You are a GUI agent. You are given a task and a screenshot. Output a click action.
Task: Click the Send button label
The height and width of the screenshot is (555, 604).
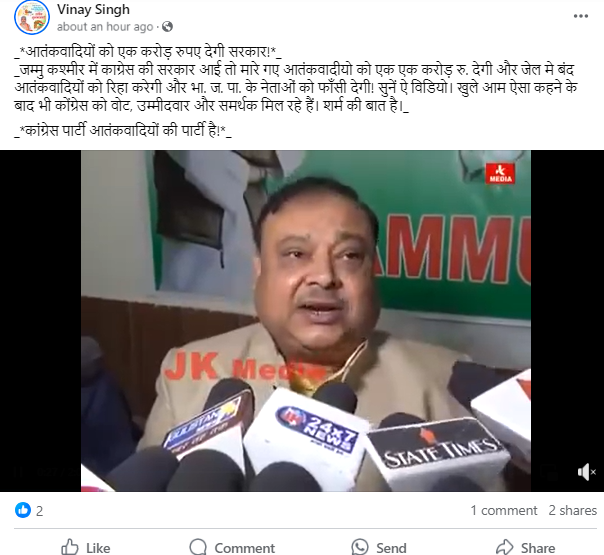[x=391, y=548]
